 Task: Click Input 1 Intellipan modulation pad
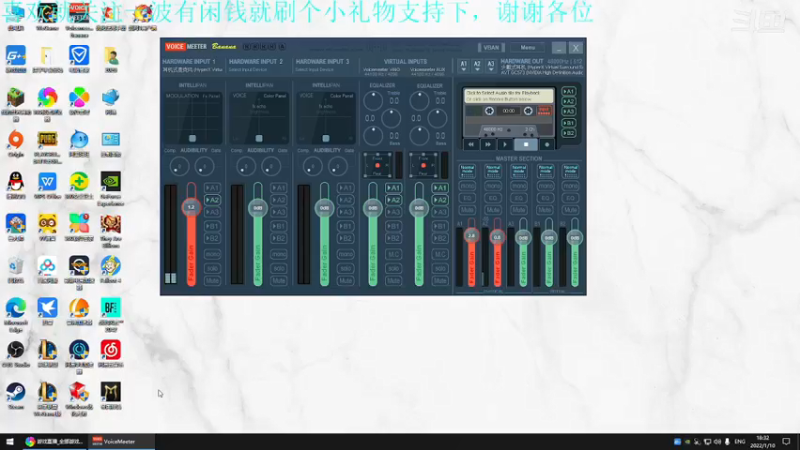193,119
